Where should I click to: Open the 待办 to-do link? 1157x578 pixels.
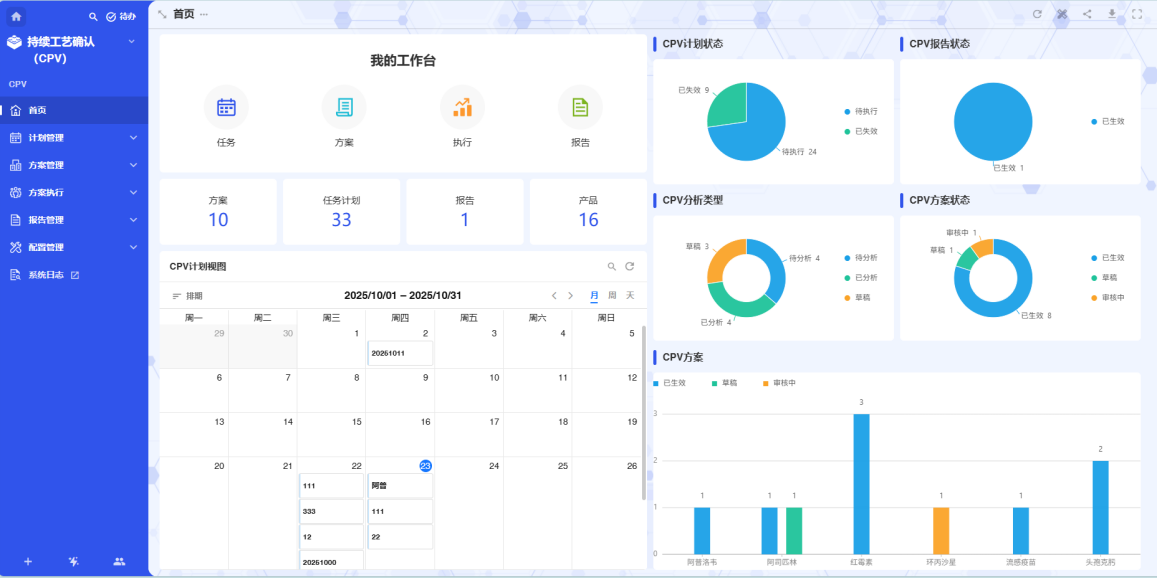click(x=121, y=17)
